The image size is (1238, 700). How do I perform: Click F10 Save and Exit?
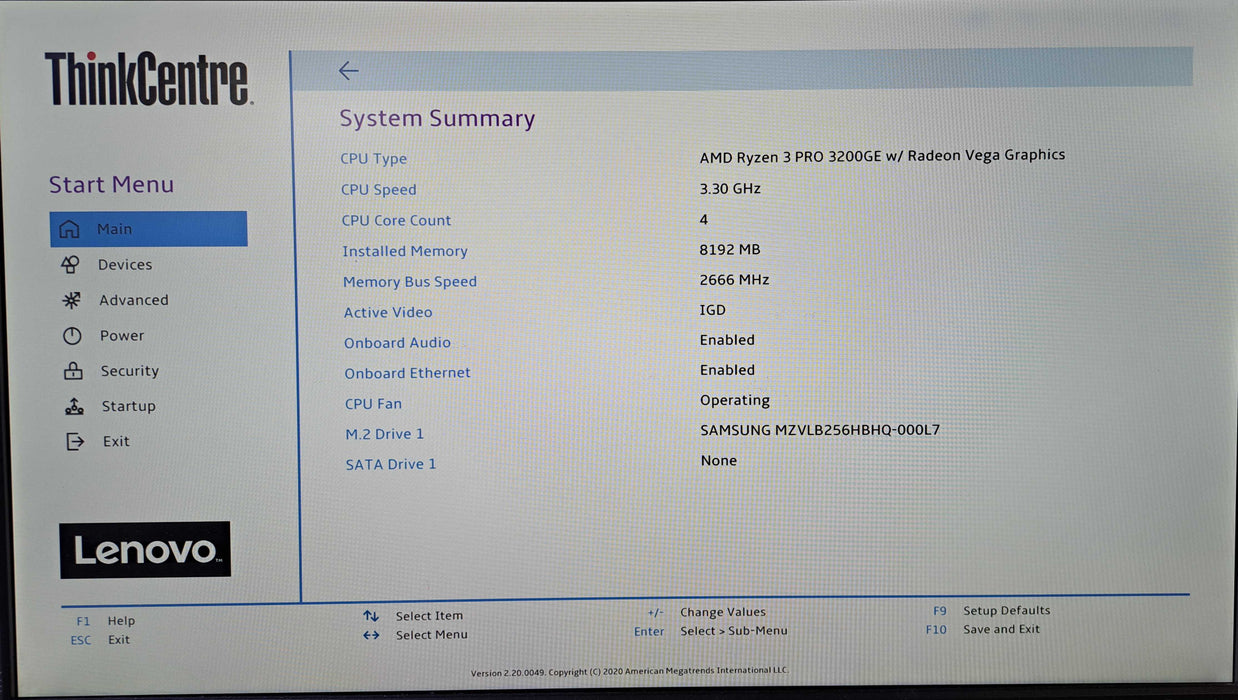pyautogui.click(x=983, y=629)
